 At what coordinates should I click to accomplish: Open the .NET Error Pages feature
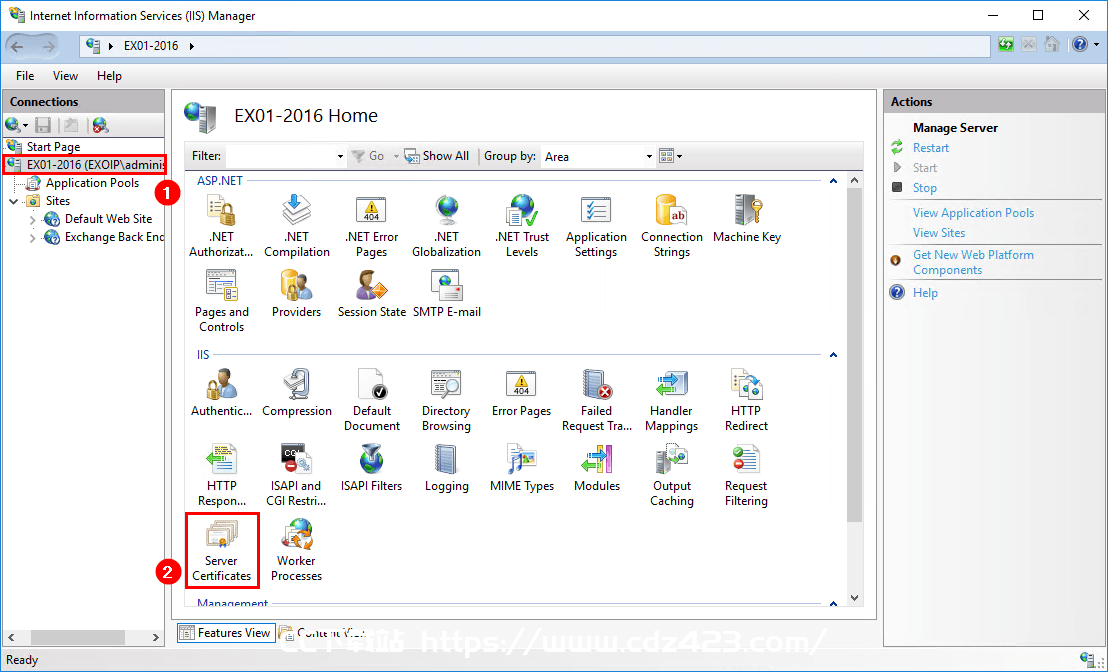click(372, 226)
